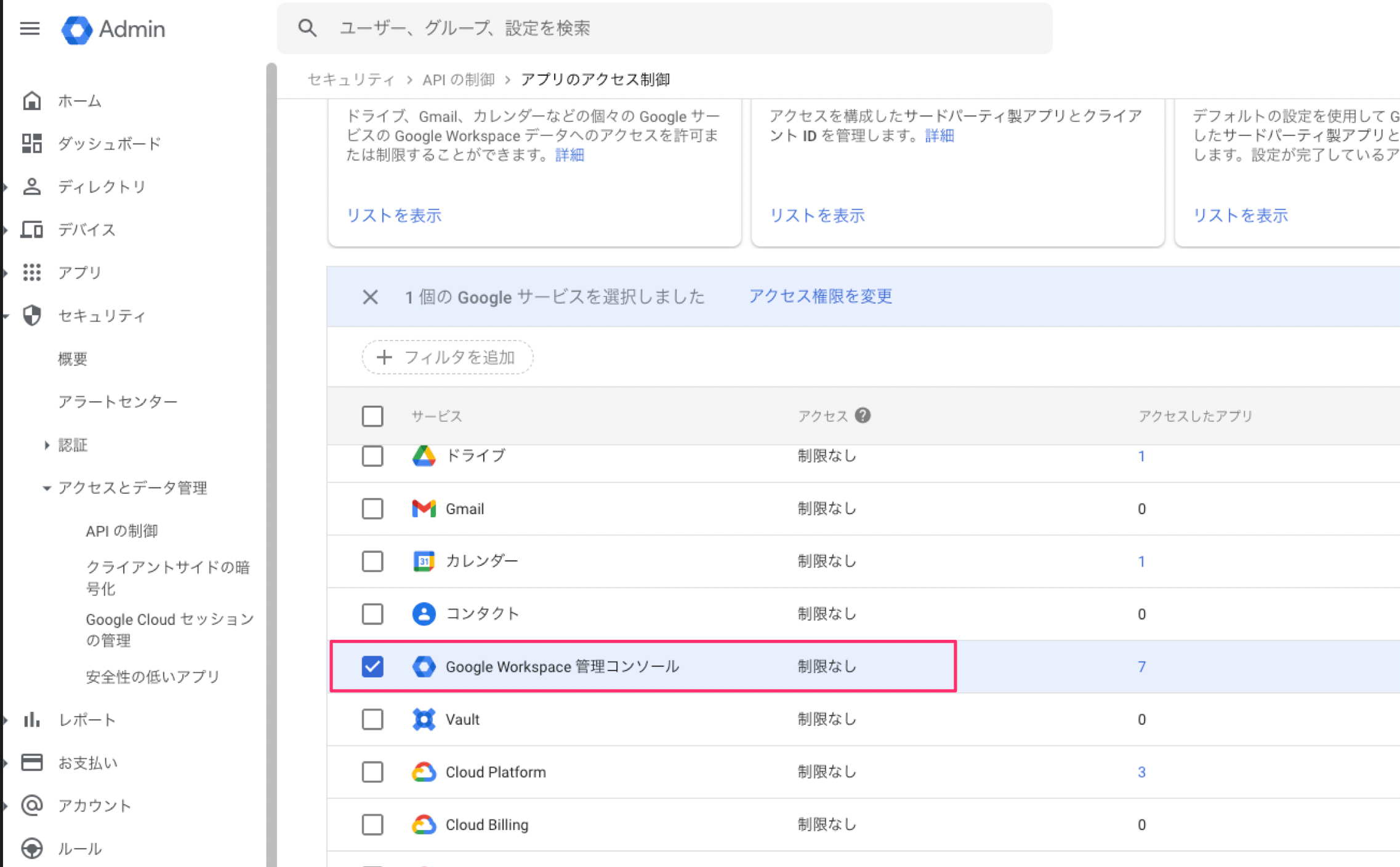Select アラートセンター in the sidebar
The image size is (1400, 867).
pos(118,401)
